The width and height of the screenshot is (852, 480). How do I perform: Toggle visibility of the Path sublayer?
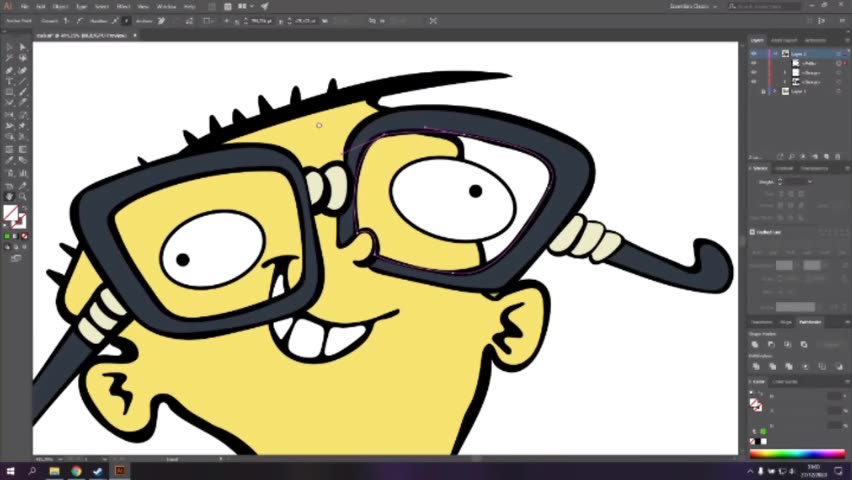click(x=754, y=63)
